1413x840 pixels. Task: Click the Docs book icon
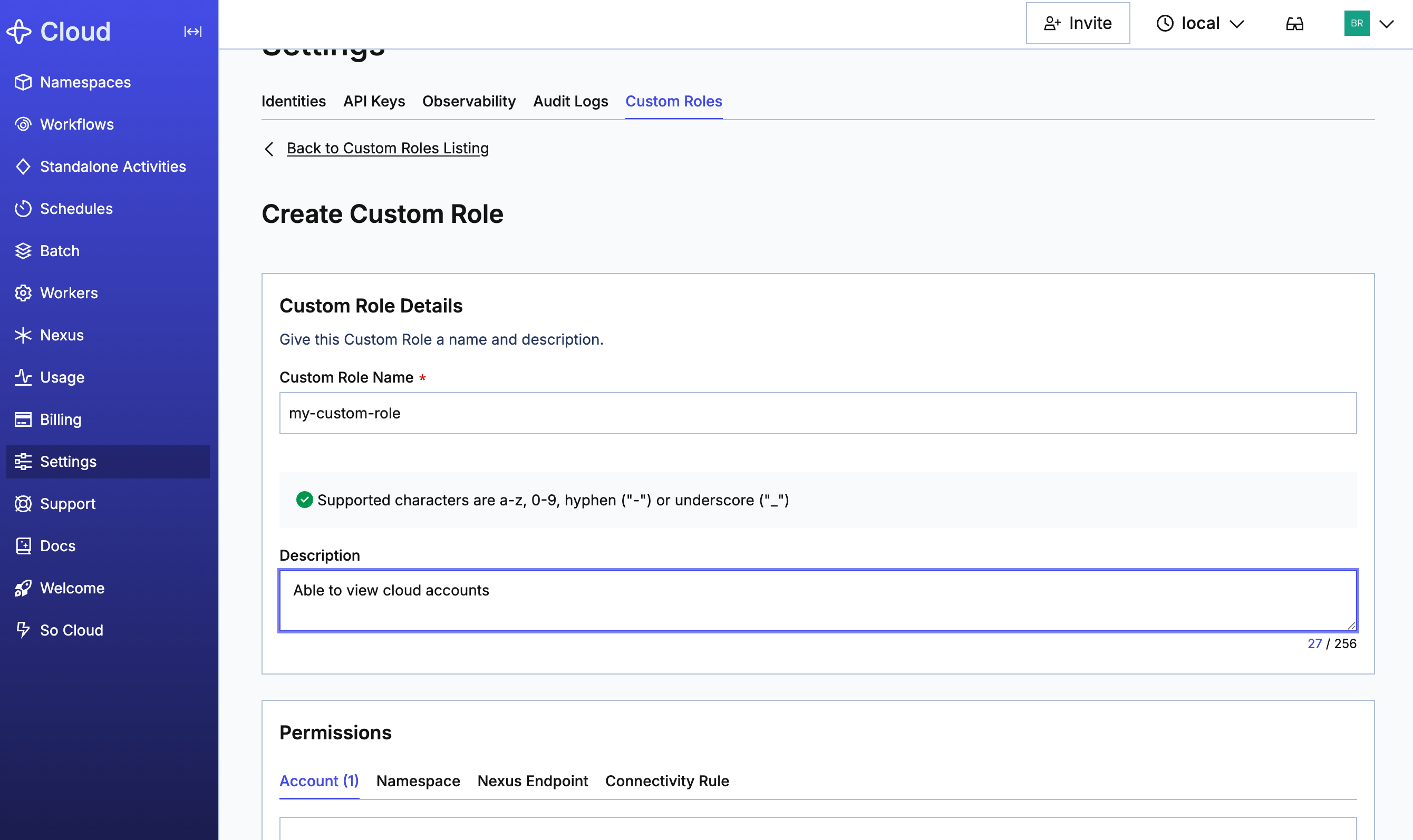point(23,546)
